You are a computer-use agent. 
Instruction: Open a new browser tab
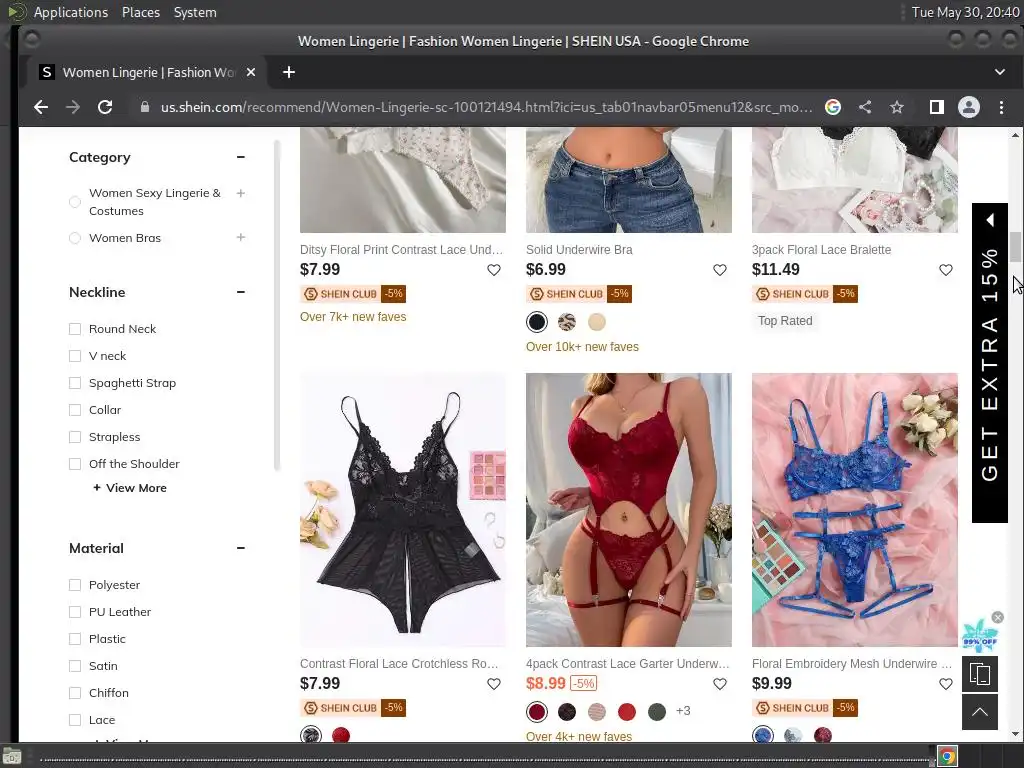pyautogui.click(x=289, y=72)
